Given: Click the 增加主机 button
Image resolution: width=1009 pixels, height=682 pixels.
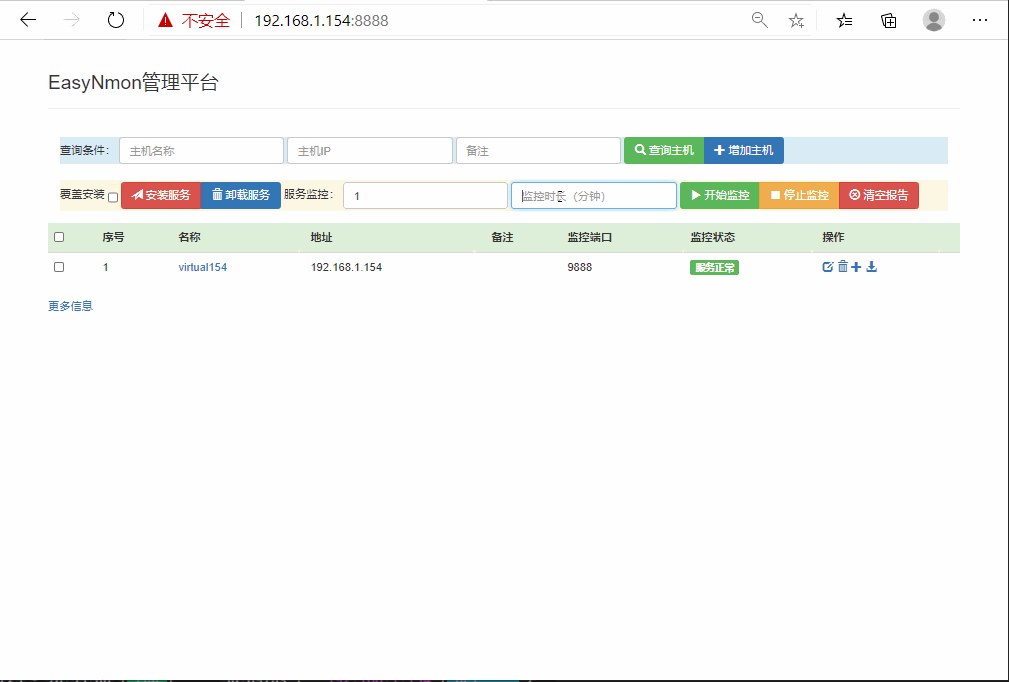Looking at the screenshot, I should (x=743, y=150).
